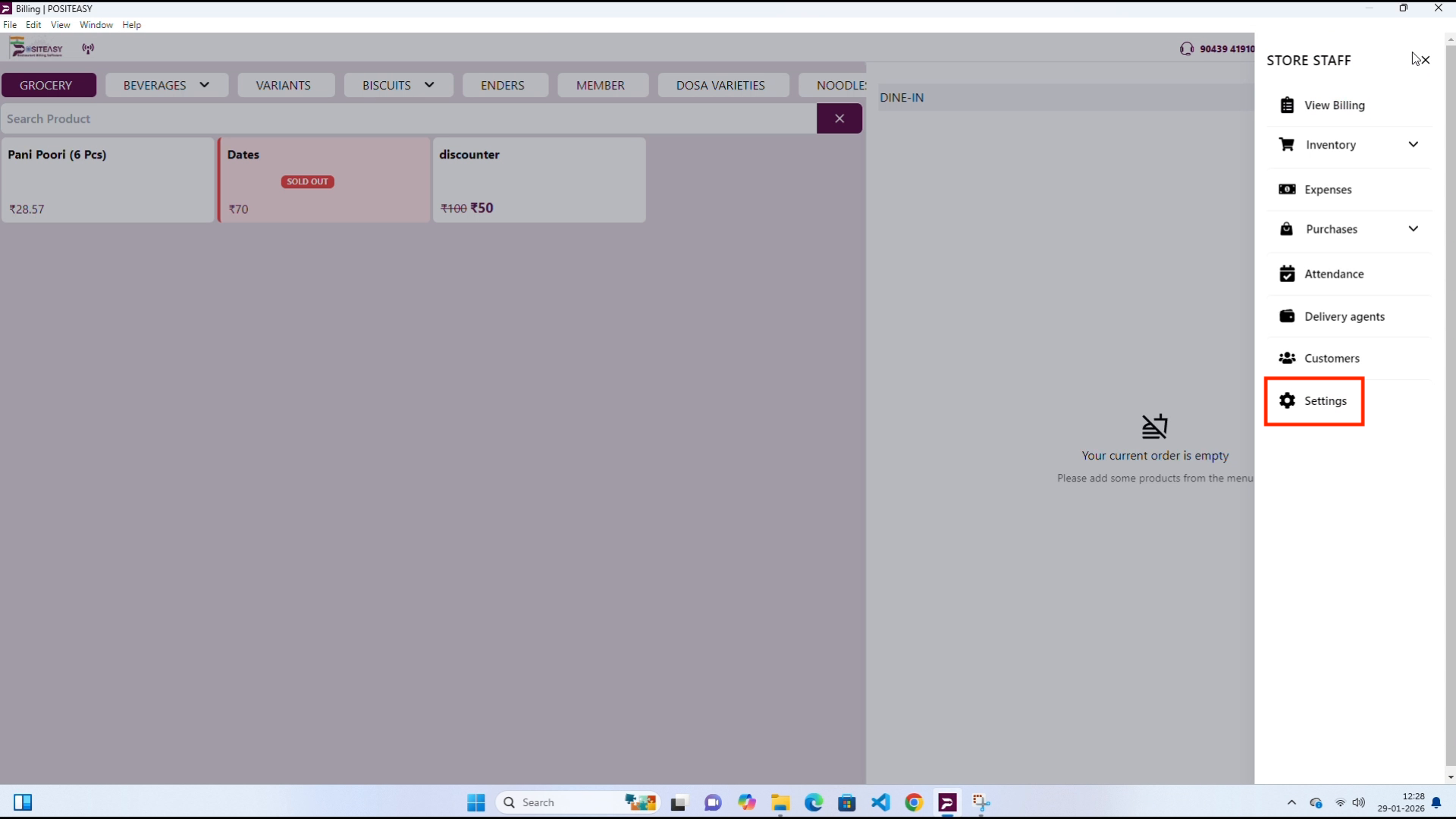
Task: Expand the Inventory section chevron
Action: pos(1414,144)
